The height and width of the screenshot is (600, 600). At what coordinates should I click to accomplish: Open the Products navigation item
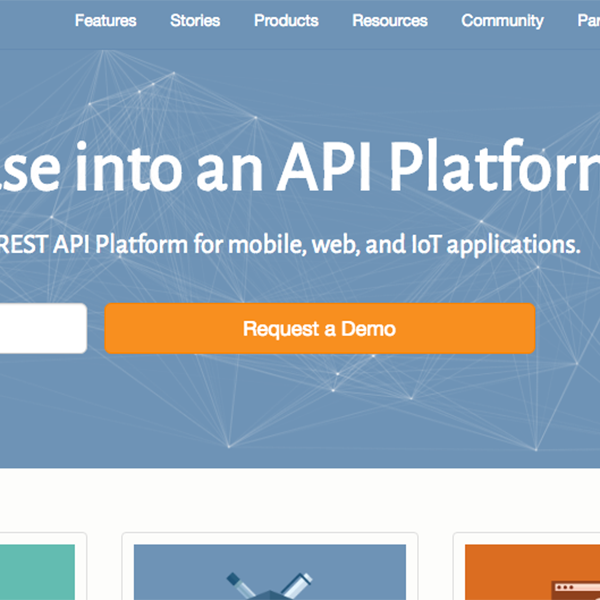[x=286, y=20]
